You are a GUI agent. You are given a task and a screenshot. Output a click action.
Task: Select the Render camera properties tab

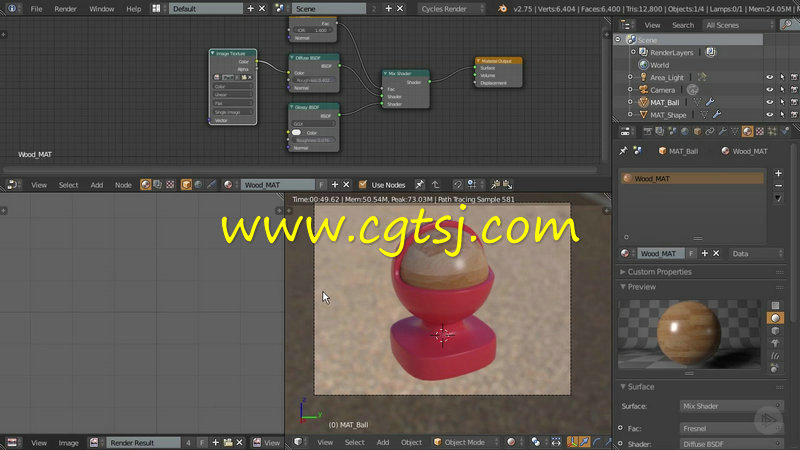tap(647, 132)
